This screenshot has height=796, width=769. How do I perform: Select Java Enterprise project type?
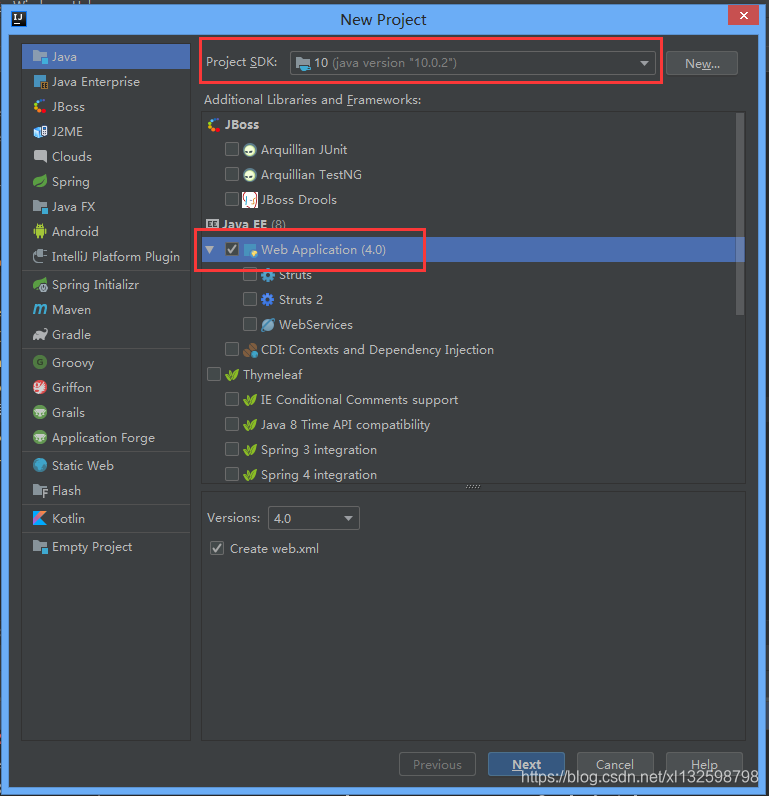pyautogui.click(x=106, y=81)
